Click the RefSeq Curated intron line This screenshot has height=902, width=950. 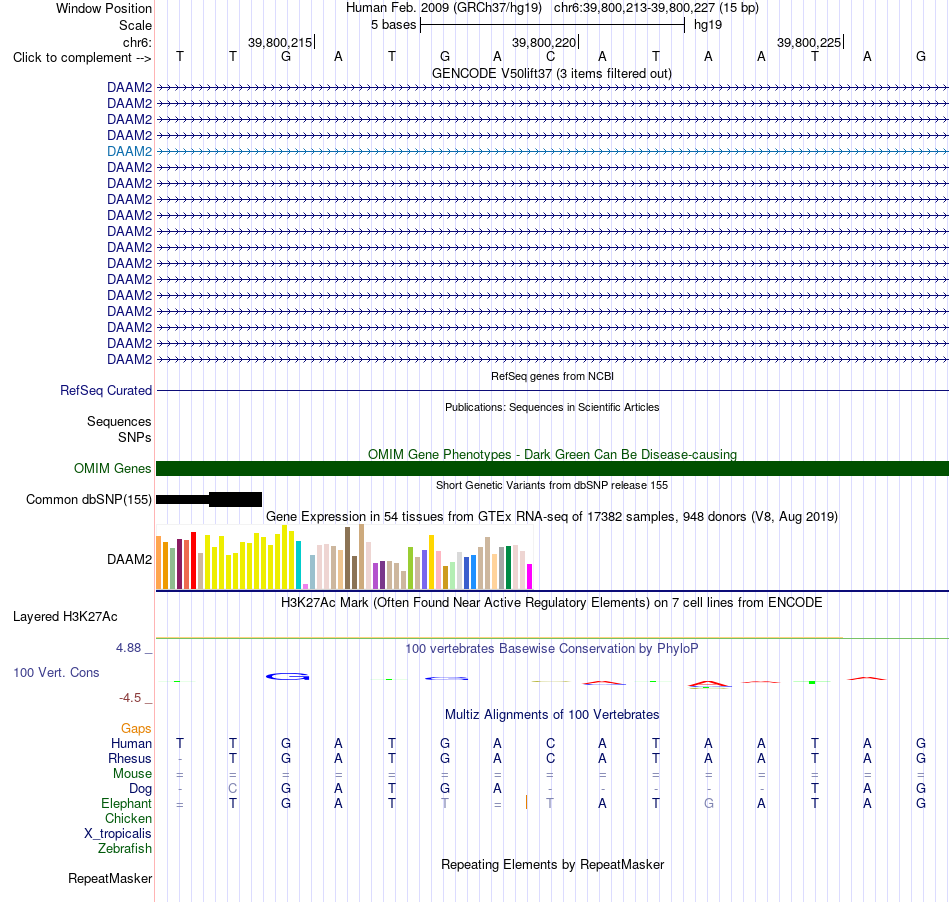[552, 391]
